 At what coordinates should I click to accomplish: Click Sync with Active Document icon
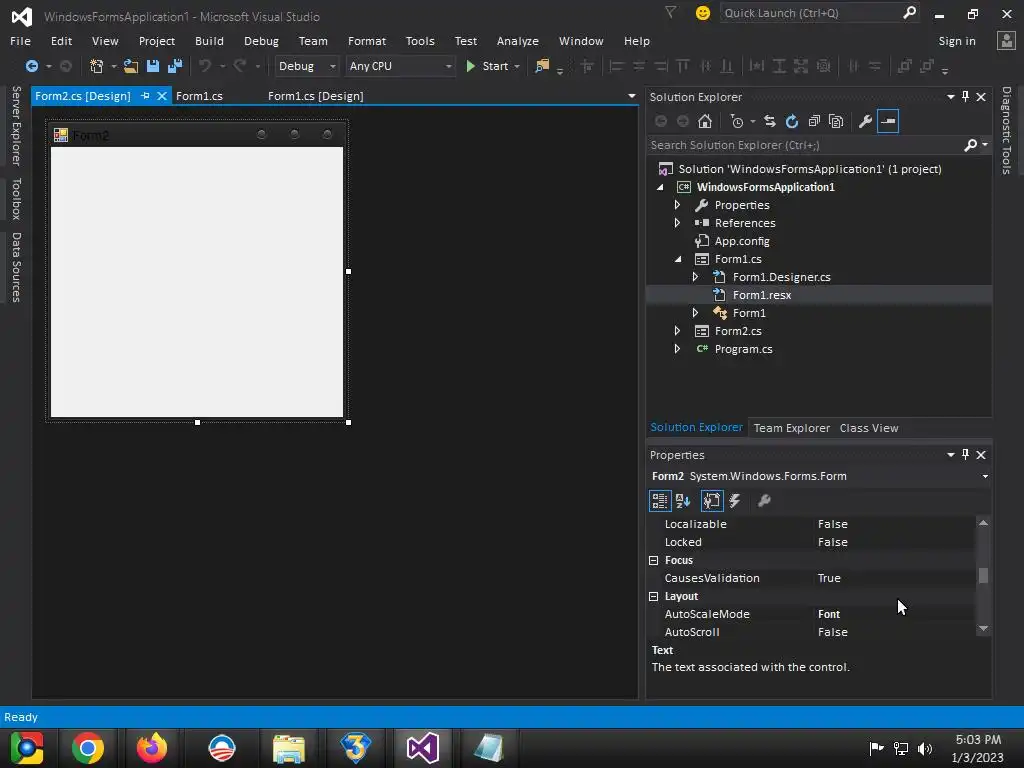click(x=770, y=121)
